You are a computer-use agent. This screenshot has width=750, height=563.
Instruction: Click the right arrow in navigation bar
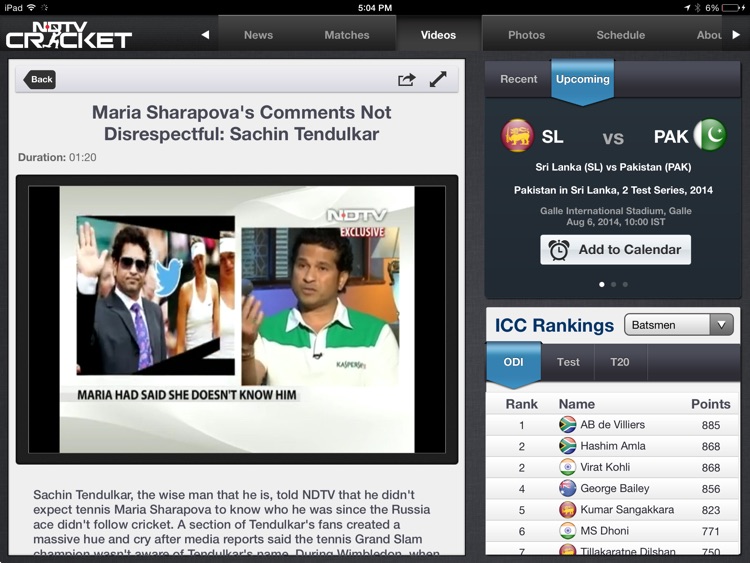(736, 34)
